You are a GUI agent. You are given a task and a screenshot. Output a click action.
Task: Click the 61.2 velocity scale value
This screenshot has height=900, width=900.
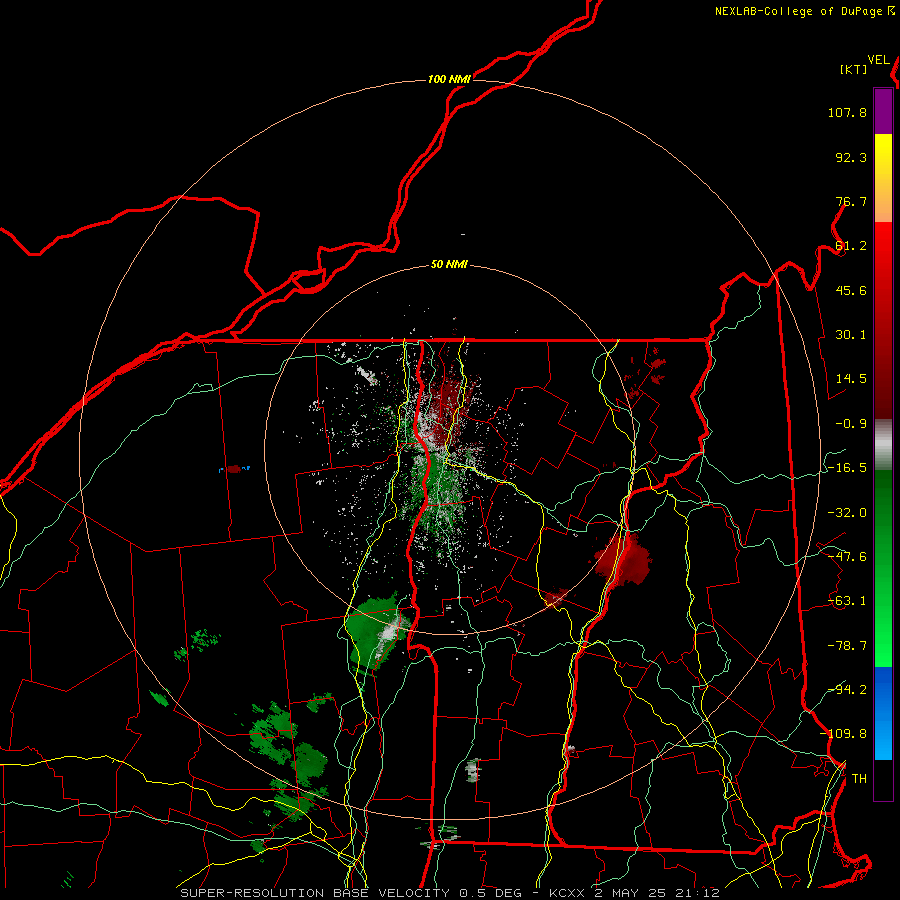coord(851,246)
